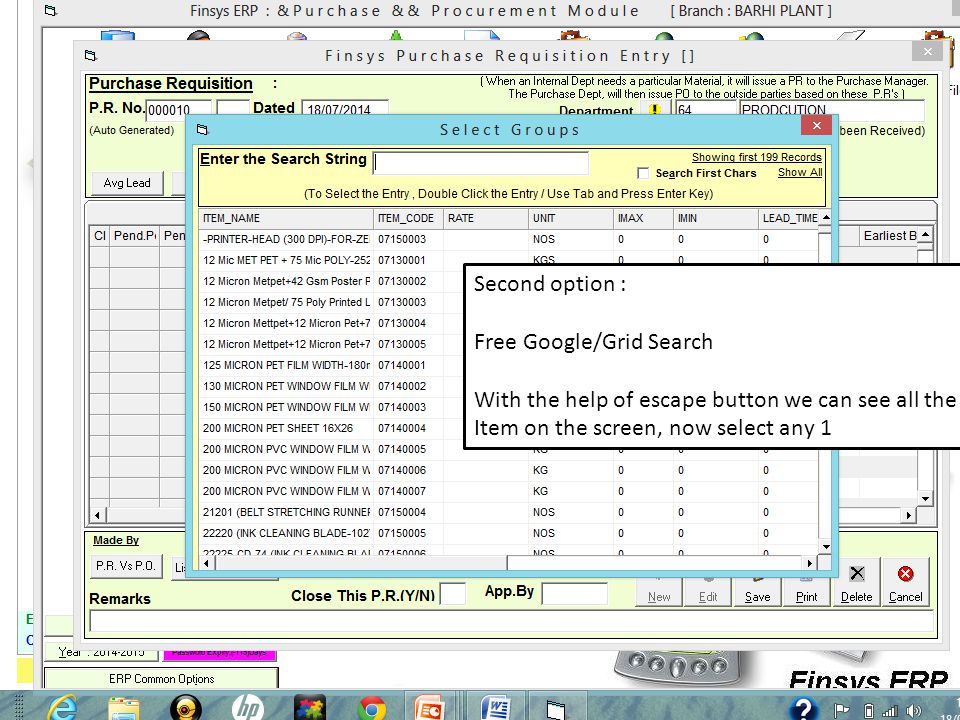960x720 pixels.
Task: Click the blue help question-mark icon
Action: click(803, 708)
